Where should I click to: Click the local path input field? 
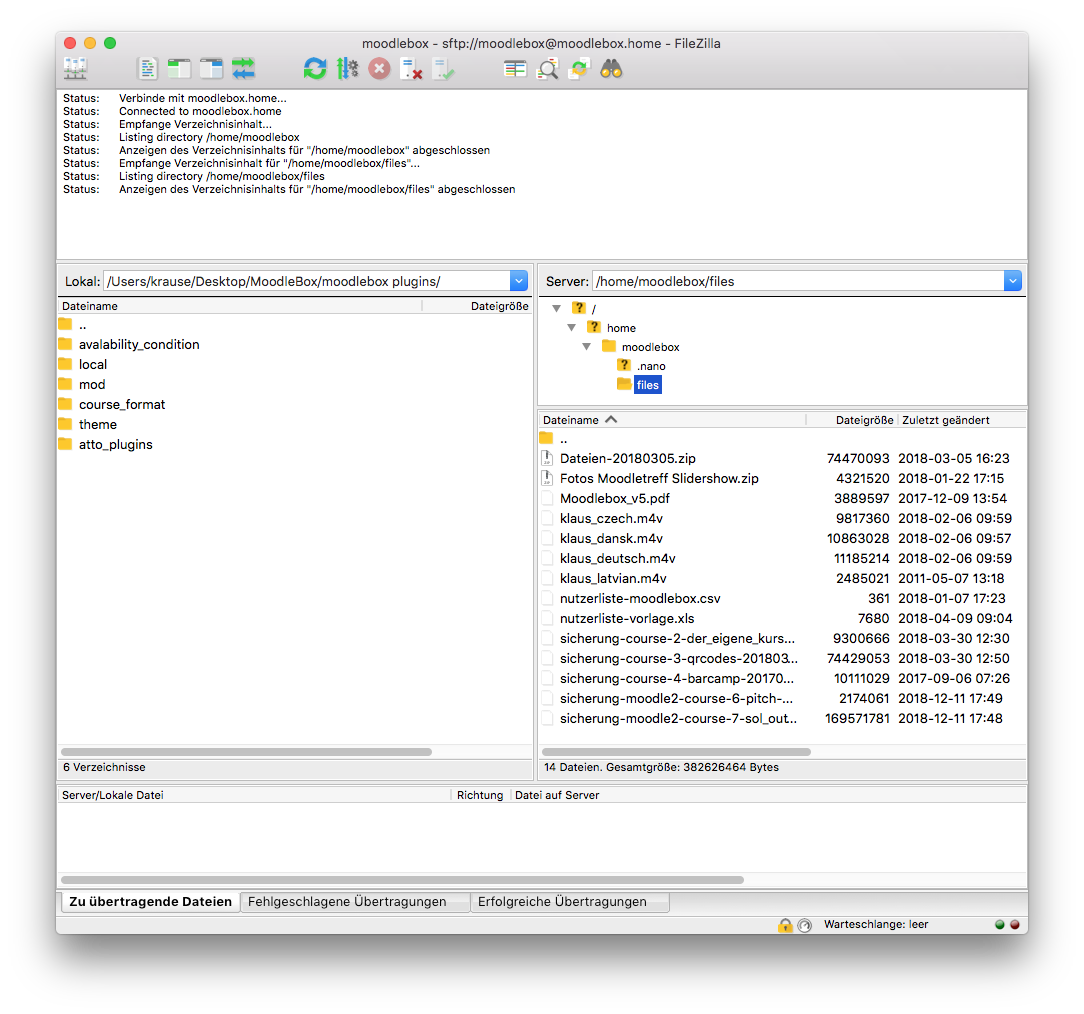[x=307, y=281]
